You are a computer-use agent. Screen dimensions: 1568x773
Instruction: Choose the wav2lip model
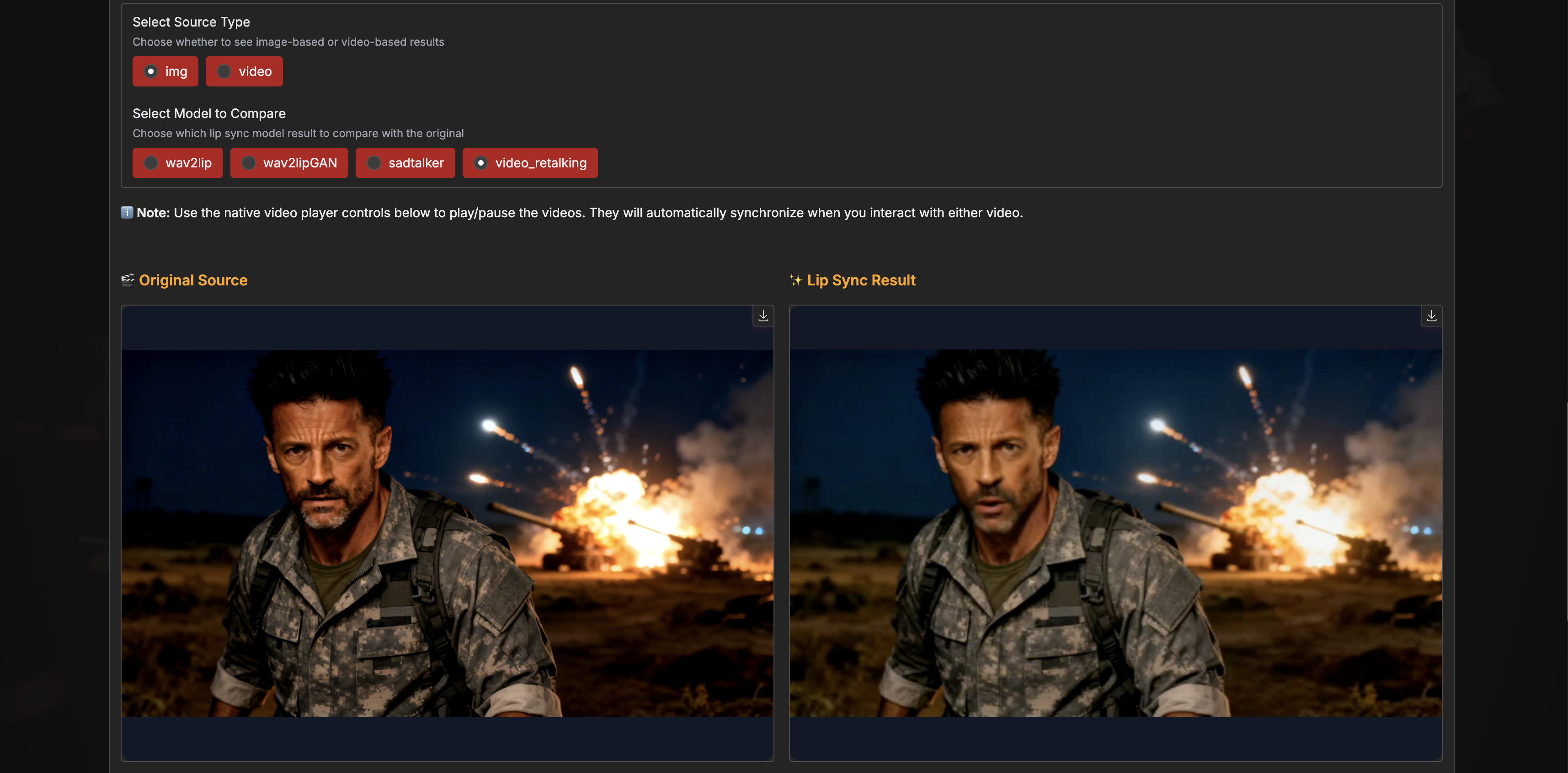(x=178, y=163)
